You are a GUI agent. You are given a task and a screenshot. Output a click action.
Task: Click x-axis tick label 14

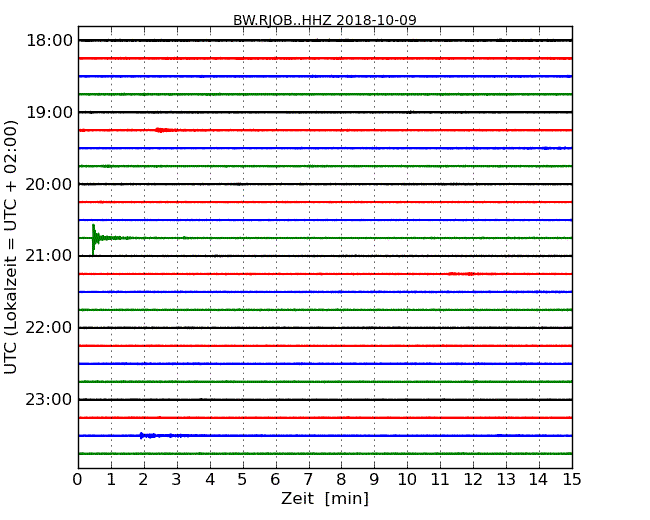[538, 479]
